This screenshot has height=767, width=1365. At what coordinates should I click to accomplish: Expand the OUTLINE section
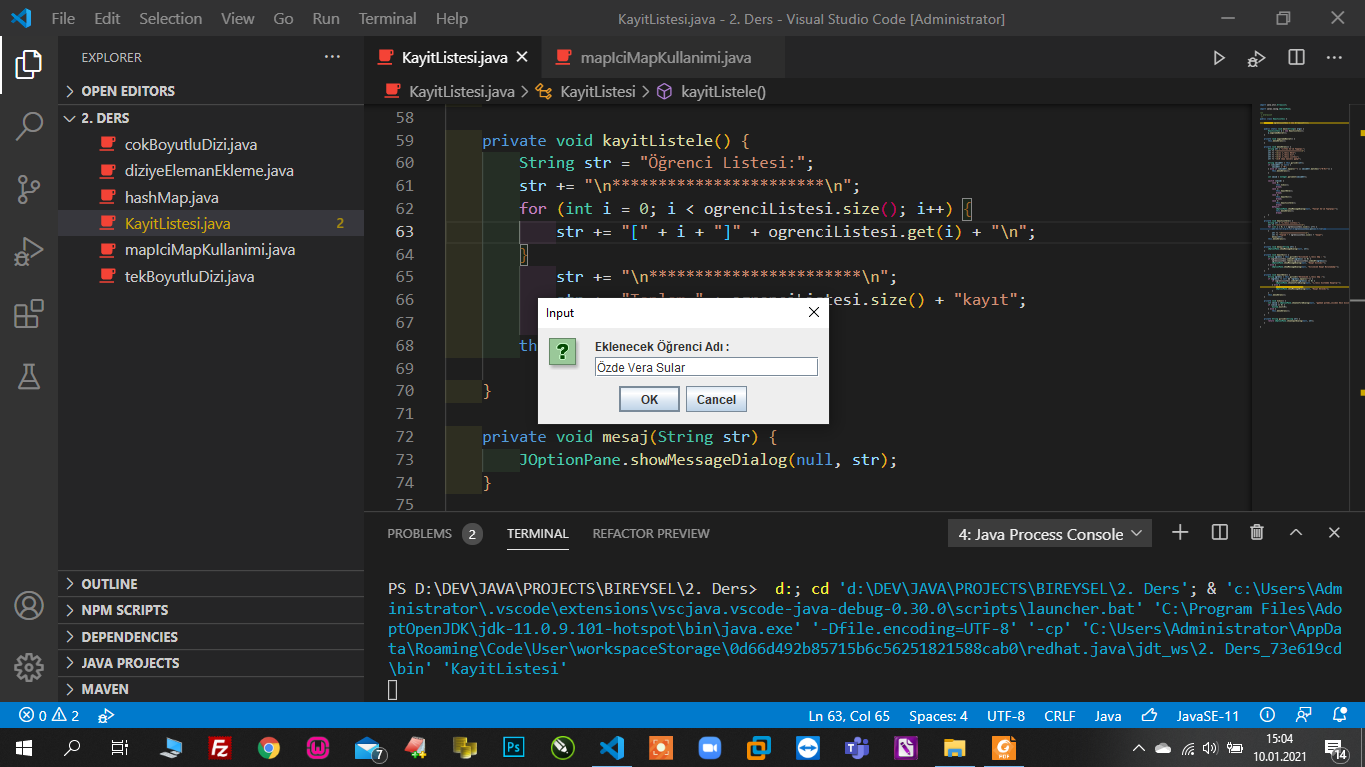[109, 584]
